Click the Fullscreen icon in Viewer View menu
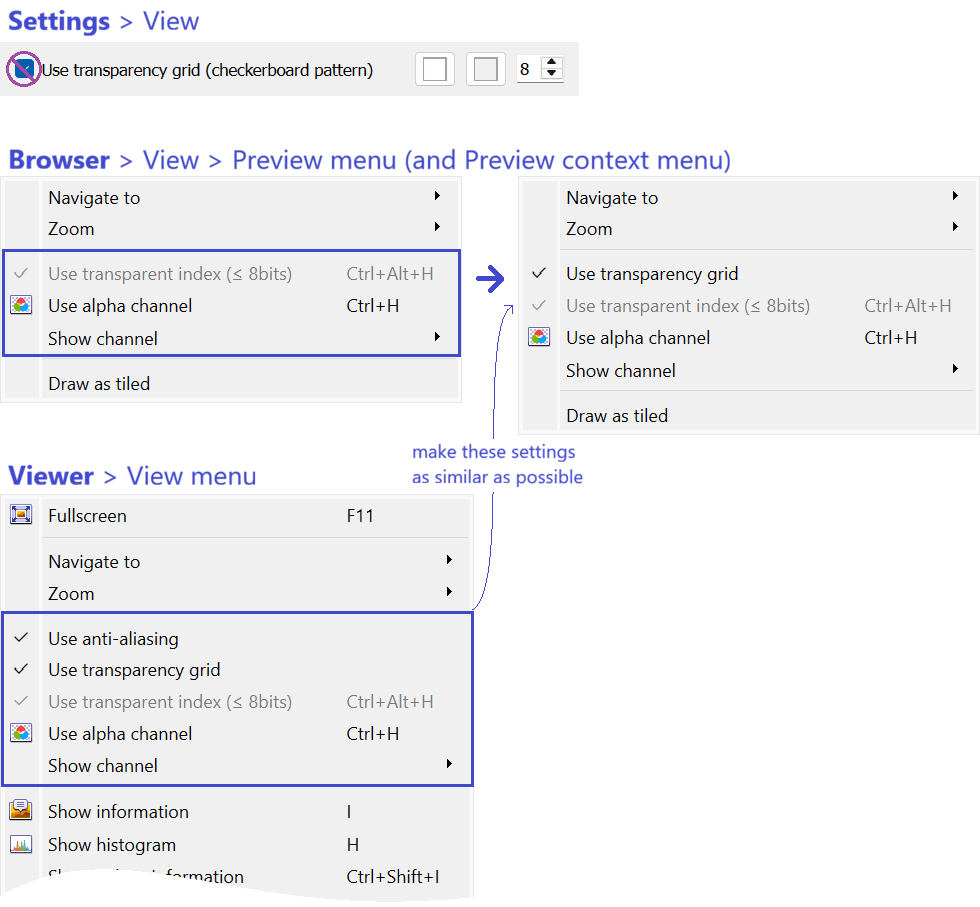980x907 pixels. tap(23, 515)
